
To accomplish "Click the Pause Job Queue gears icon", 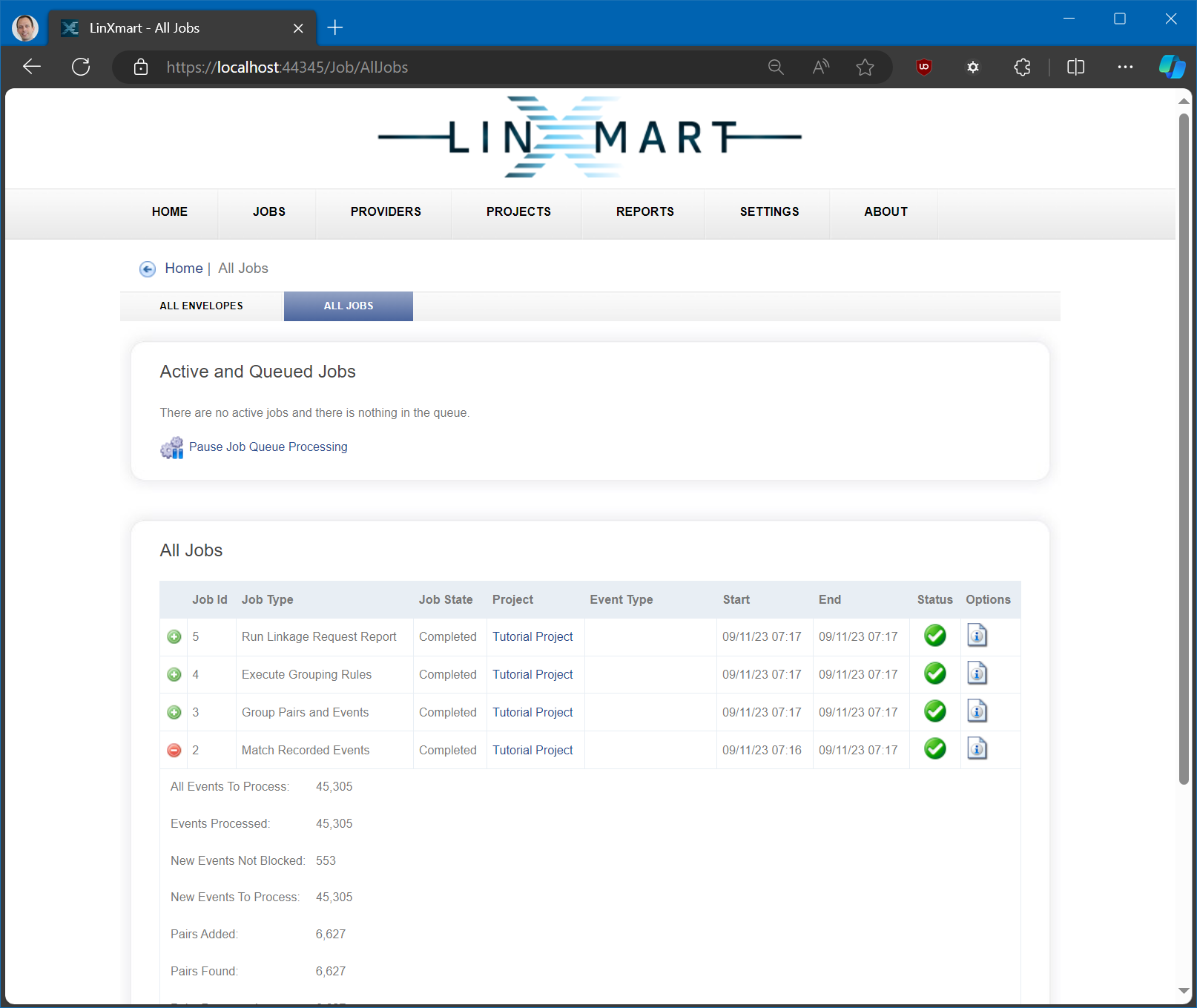I will pos(172,447).
